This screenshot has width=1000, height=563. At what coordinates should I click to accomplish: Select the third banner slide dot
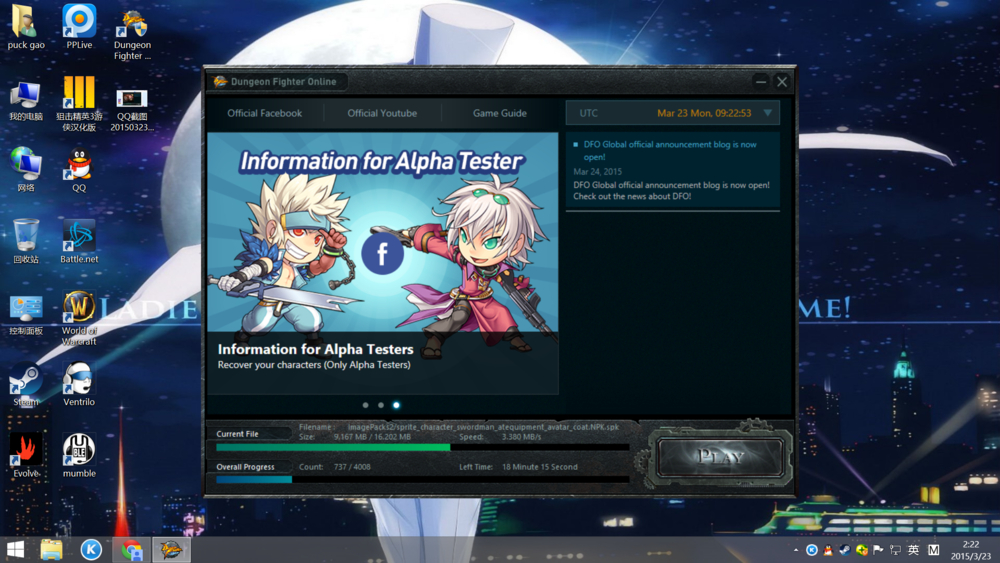point(396,405)
